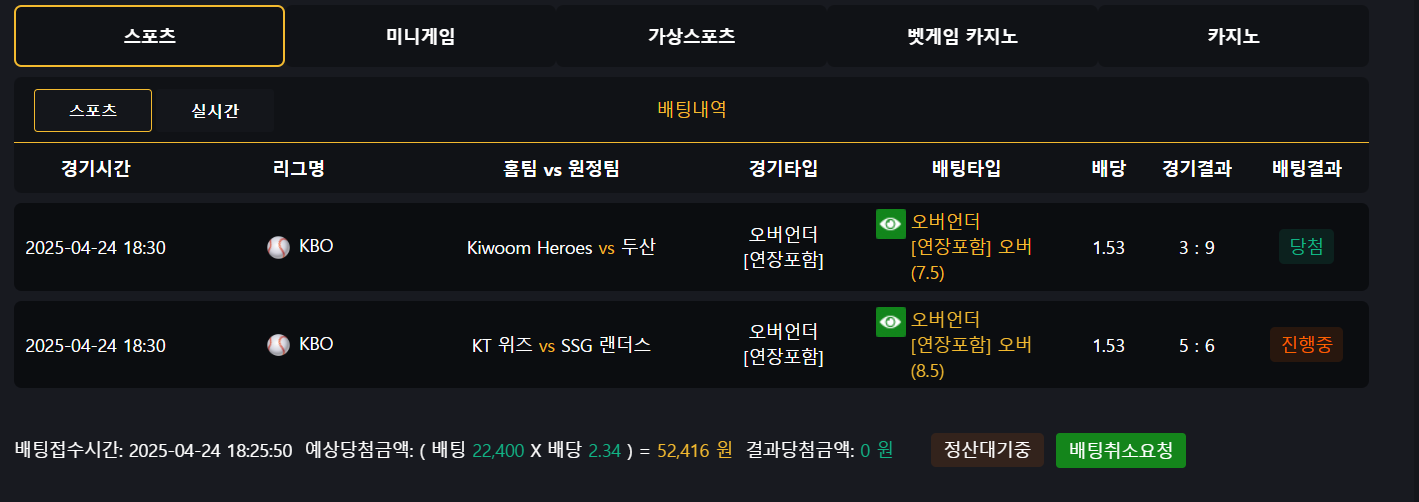Select the 스포츠 sub-tab in betting history
1419x502 pixels.
coord(93,110)
